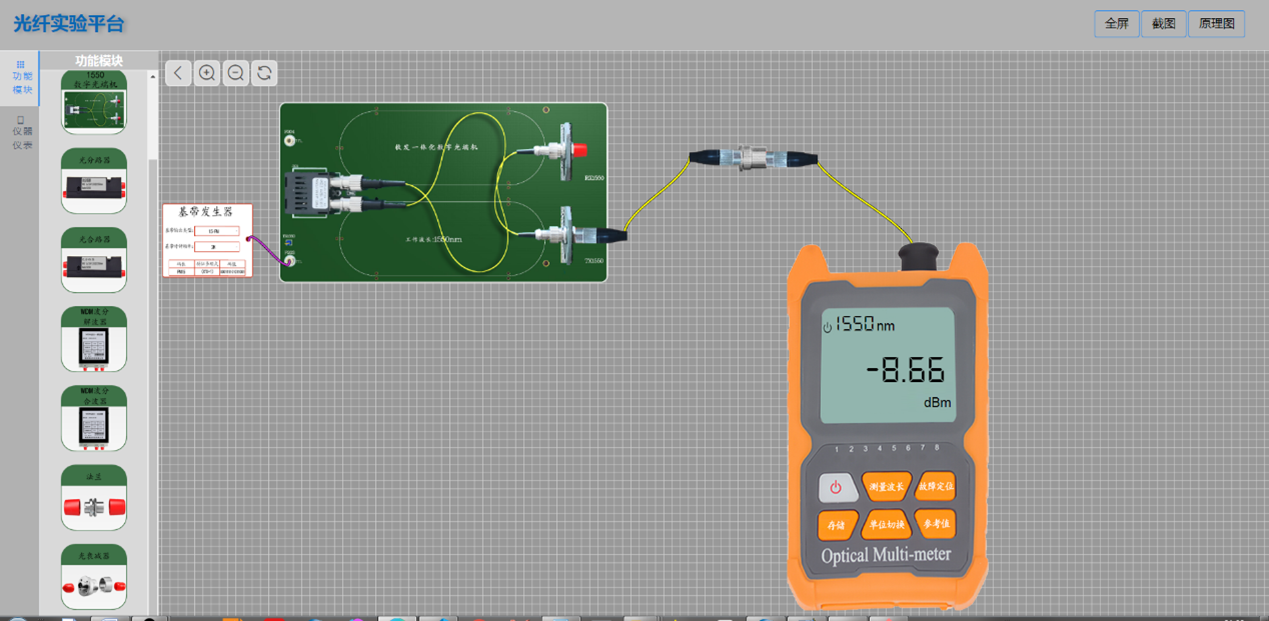Select the WDM demultiplexer (解波器) module
The width and height of the screenshot is (1269, 621).
point(94,339)
